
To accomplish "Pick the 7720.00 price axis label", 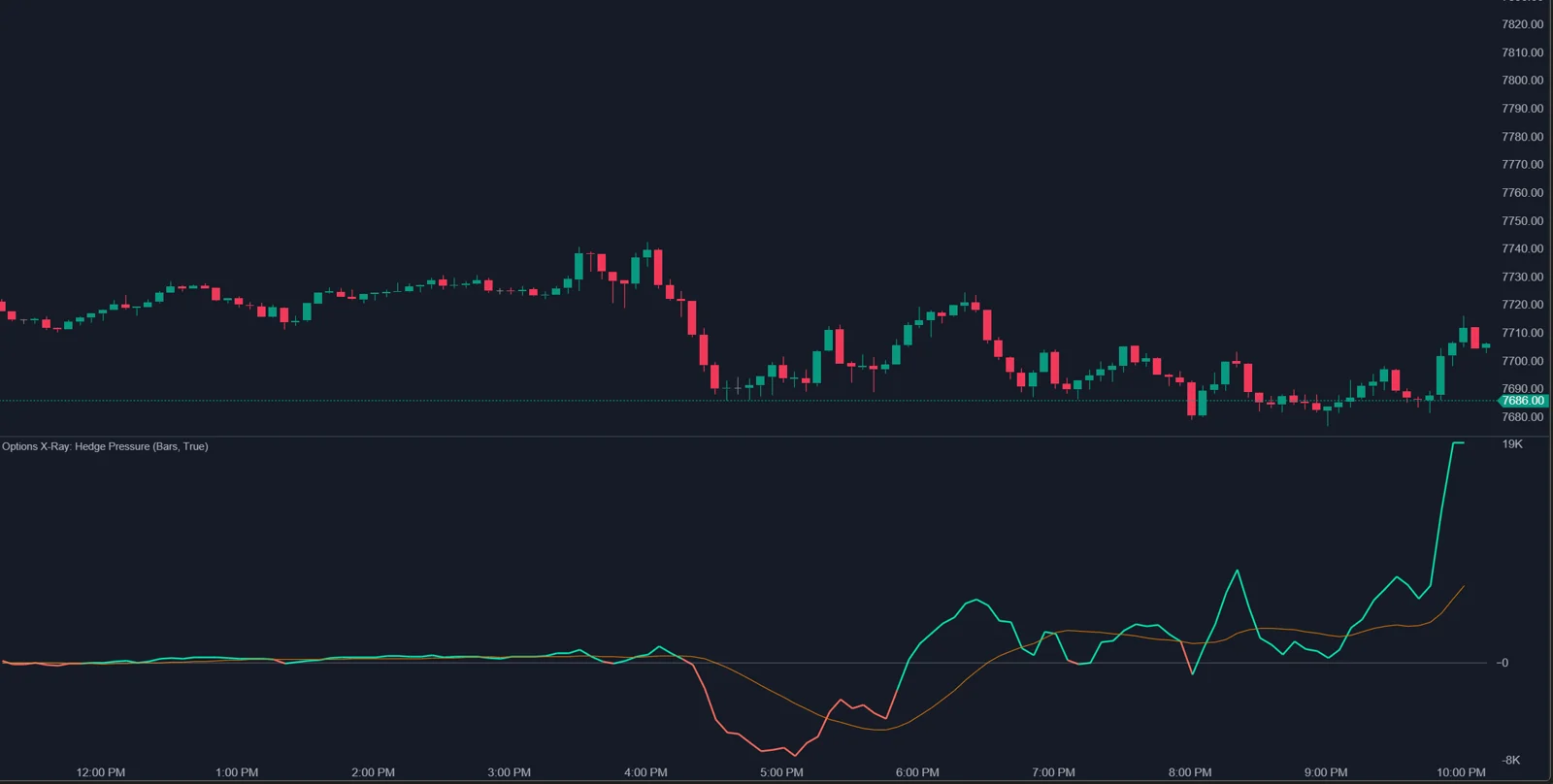I will click(x=1522, y=305).
